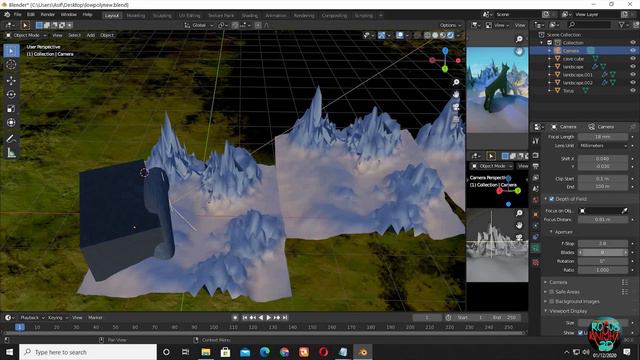Open the Object Mode dropdown in main viewport
The image size is (640, 360).
pos(26,36)
